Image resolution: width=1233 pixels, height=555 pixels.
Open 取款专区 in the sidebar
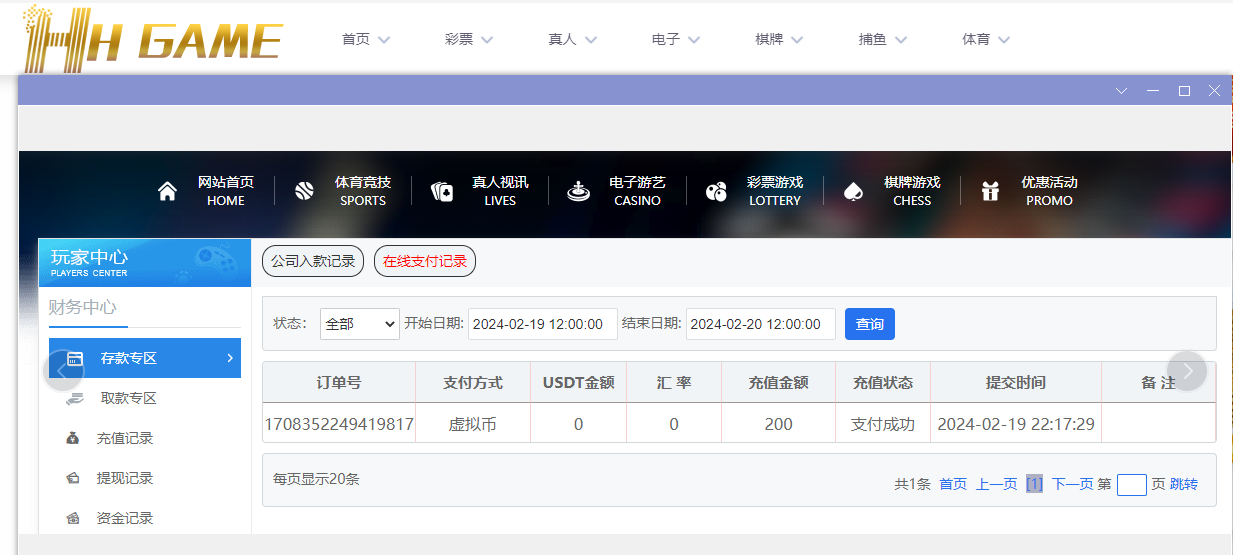tap(128, 398)
